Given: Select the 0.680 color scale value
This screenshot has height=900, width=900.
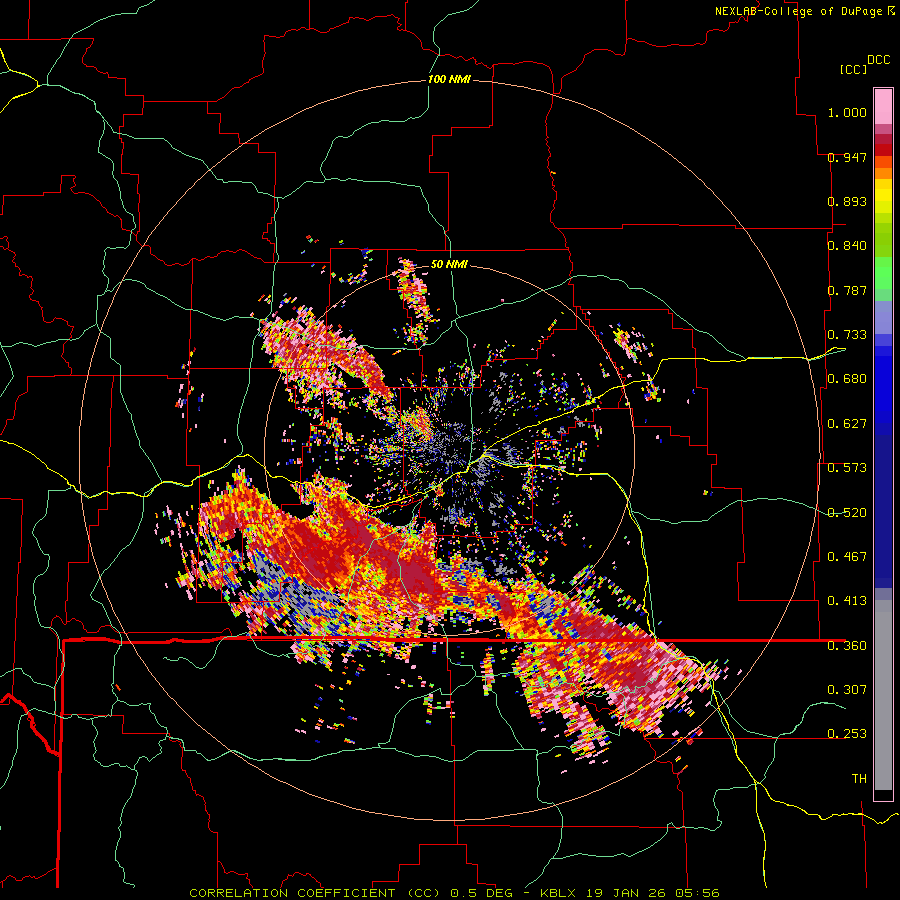Looking at the screenshot, I should coord(847,379).
